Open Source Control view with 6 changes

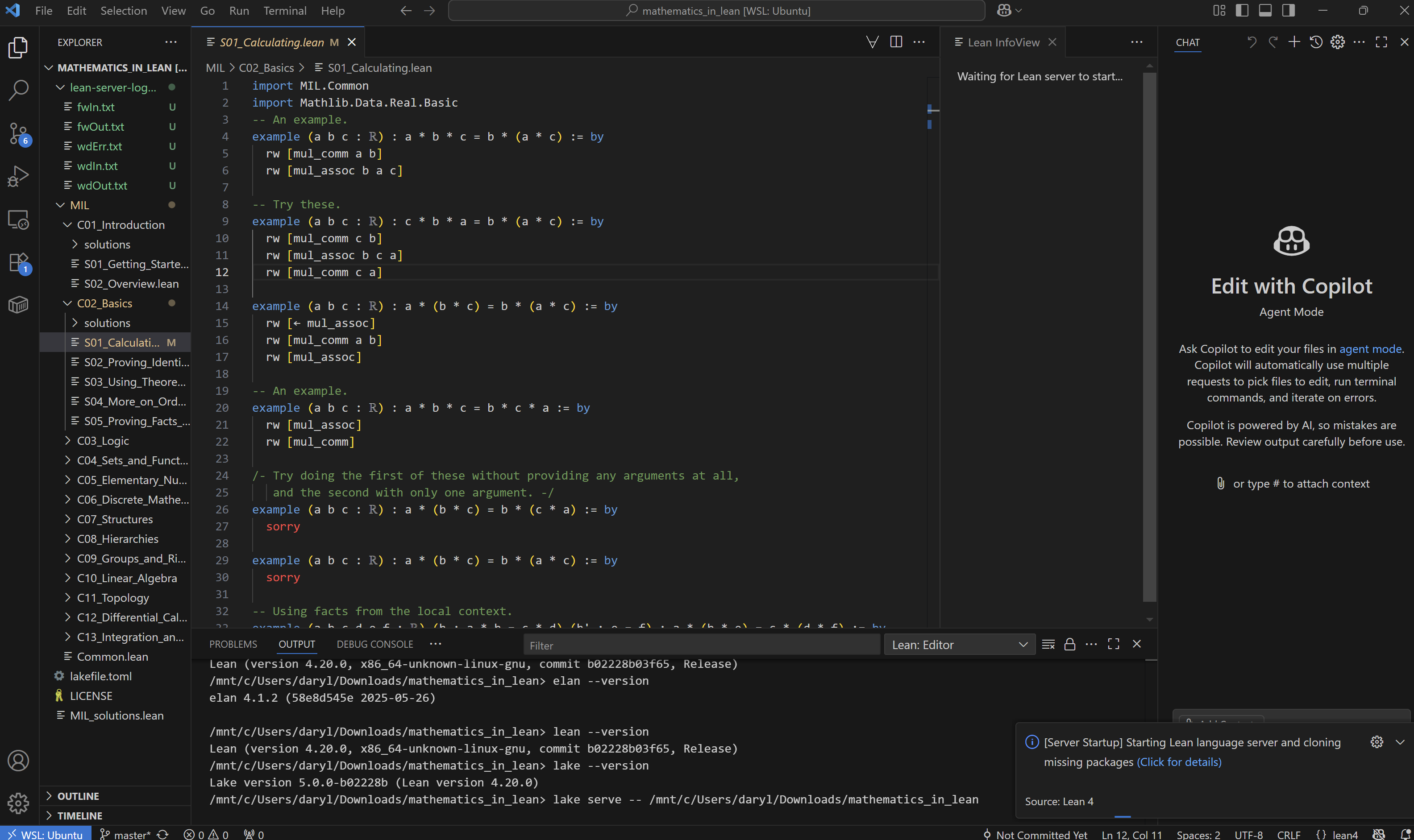point(18,133)
